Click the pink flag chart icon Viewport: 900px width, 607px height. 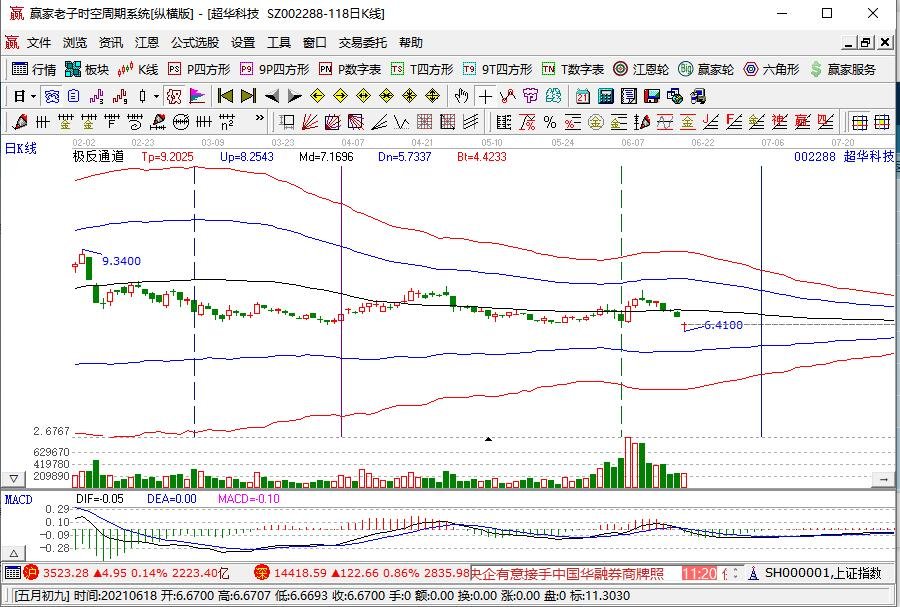(x=197, y=96)
